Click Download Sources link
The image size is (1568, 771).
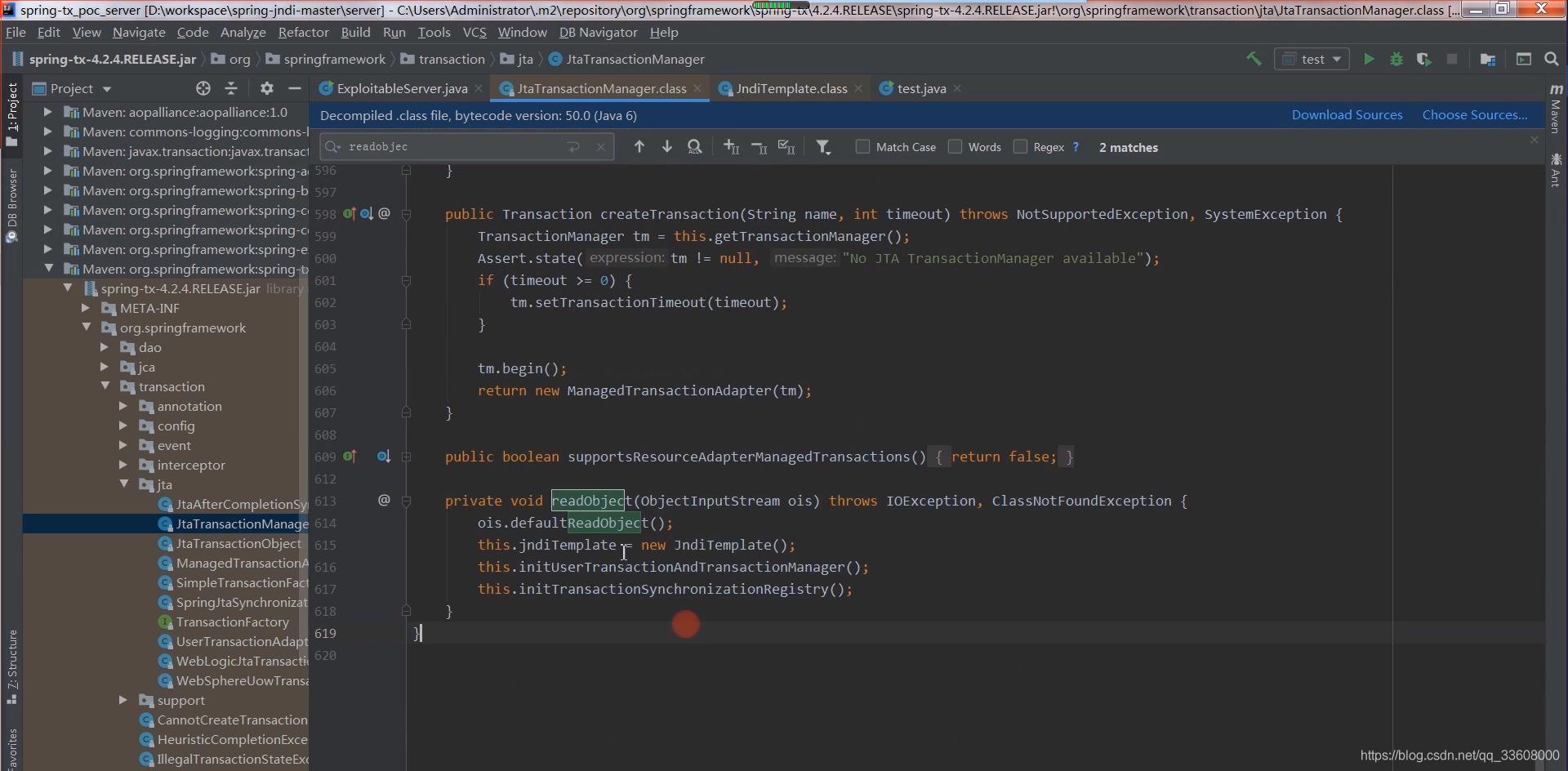tap(1347, 115)
